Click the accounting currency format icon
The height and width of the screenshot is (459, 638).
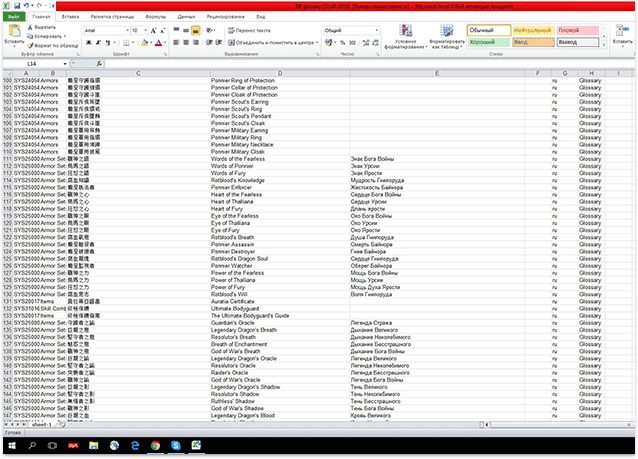(328, 42)
